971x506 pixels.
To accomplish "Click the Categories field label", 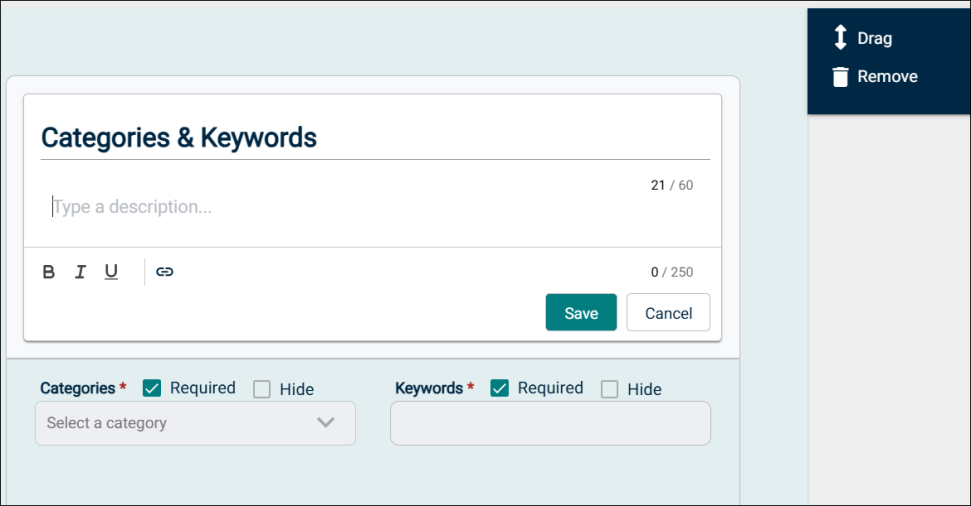I will [78, 388].
